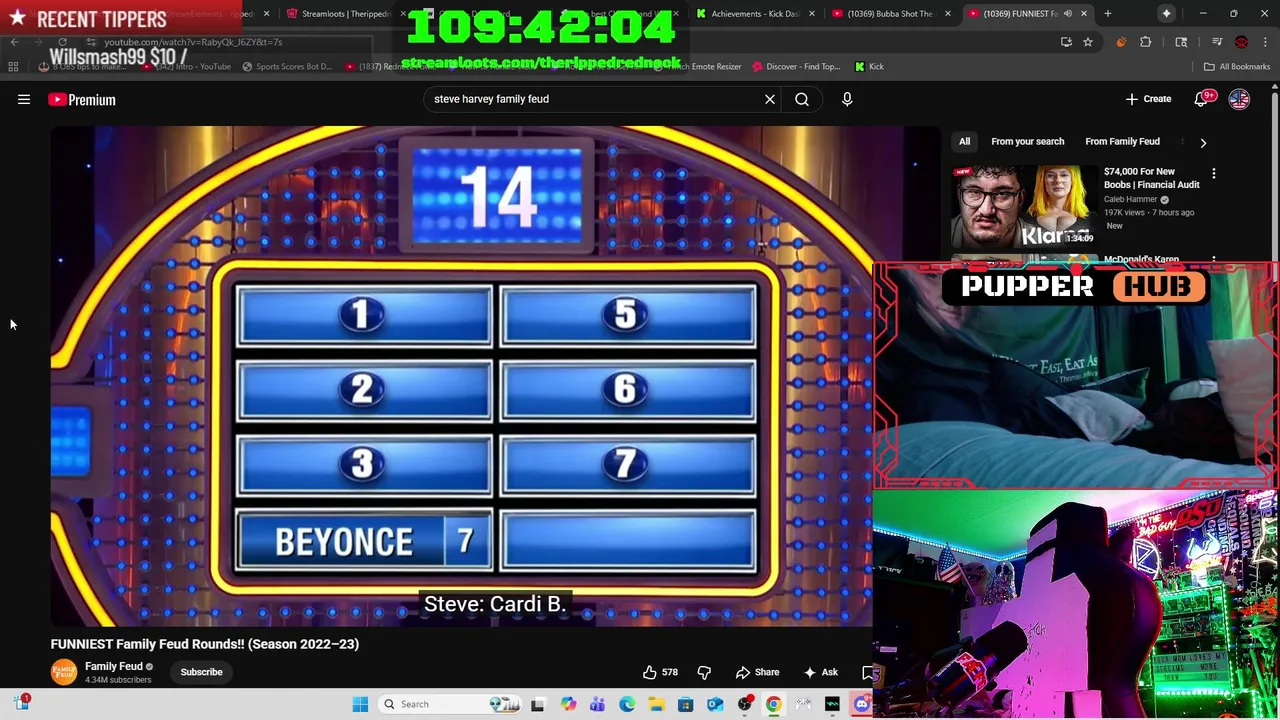Click the Family Feud video player
The width and height of the screenshot is (1280, 720).
click(x=461, y=376)
